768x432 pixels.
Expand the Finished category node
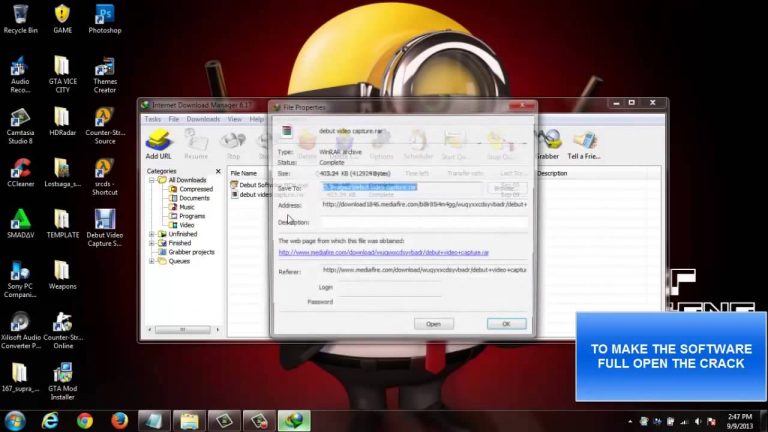click(152, 243)
